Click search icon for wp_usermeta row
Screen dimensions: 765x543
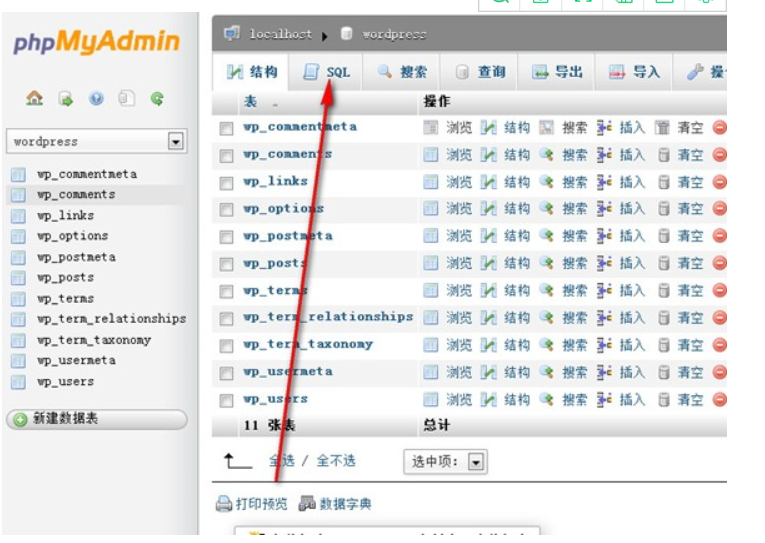click(546, 373)
